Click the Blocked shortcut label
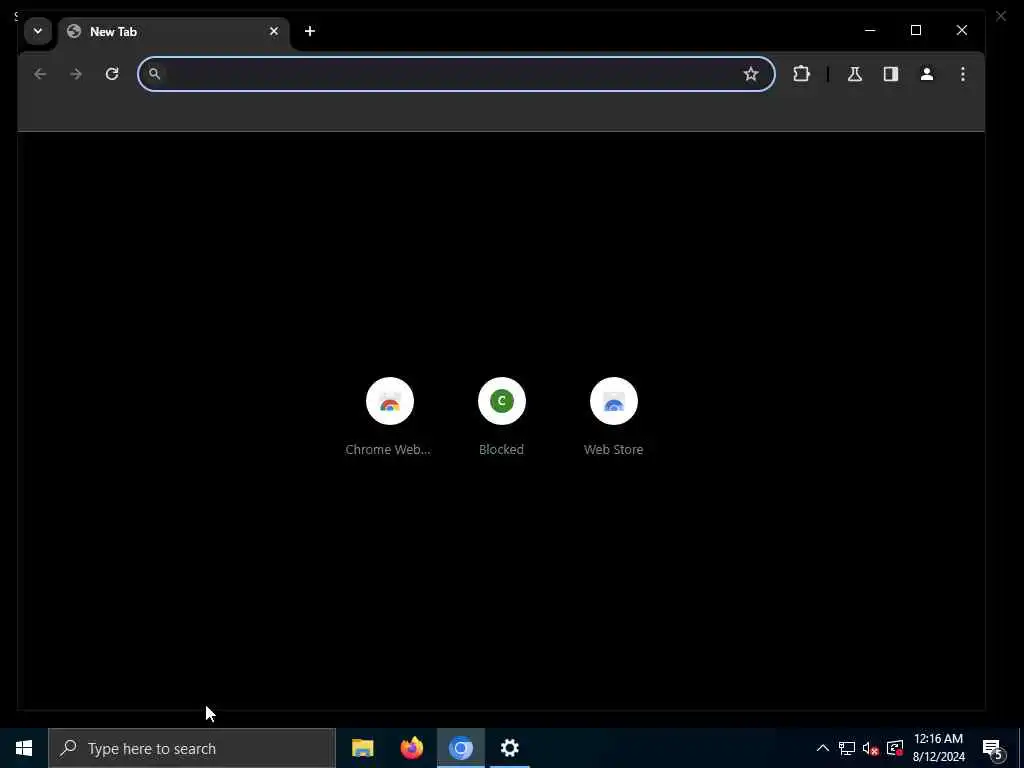The height and width of the screenshot is (768, 1024). 502,449
